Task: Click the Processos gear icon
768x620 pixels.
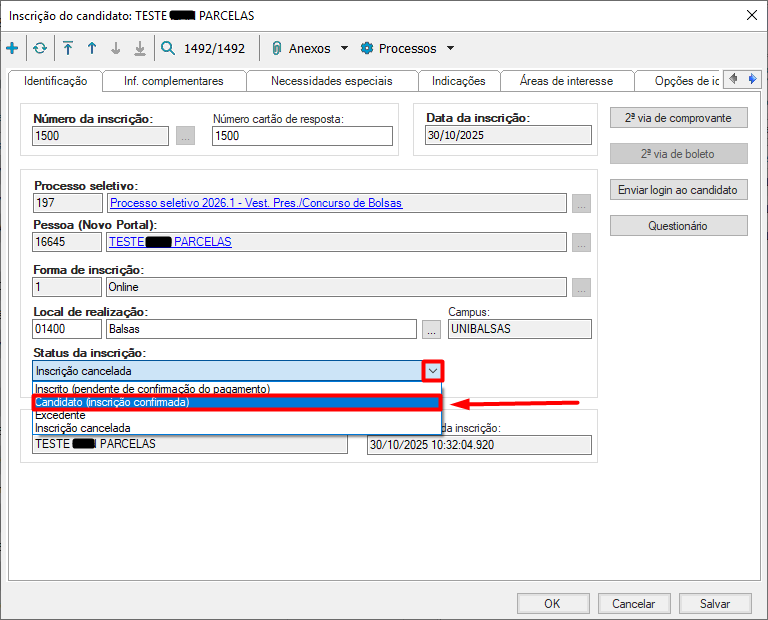Action: click(x=366, y=48)
